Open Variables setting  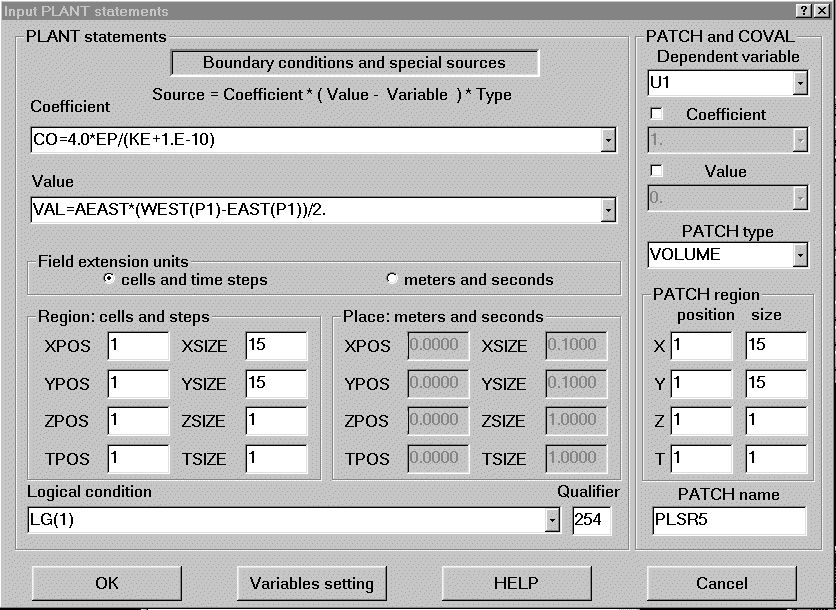click(312, 583)
